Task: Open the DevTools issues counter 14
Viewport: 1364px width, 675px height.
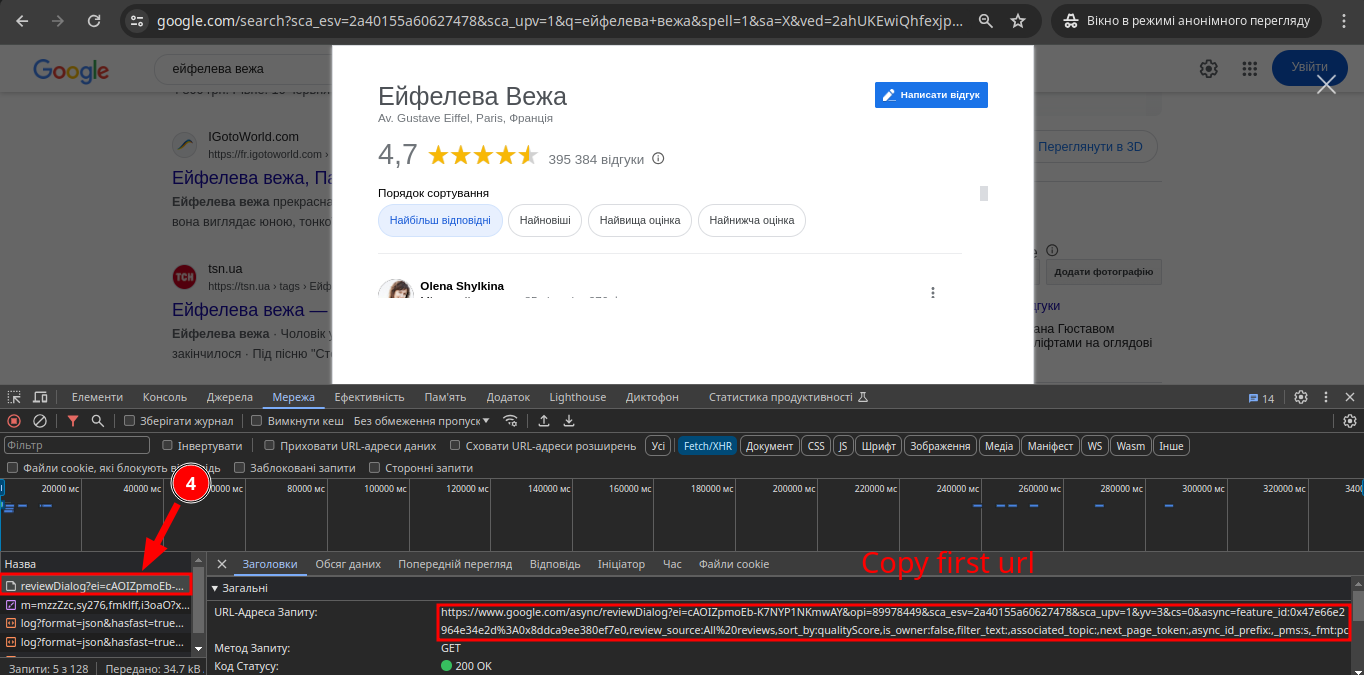Action: coord(1261,398)
